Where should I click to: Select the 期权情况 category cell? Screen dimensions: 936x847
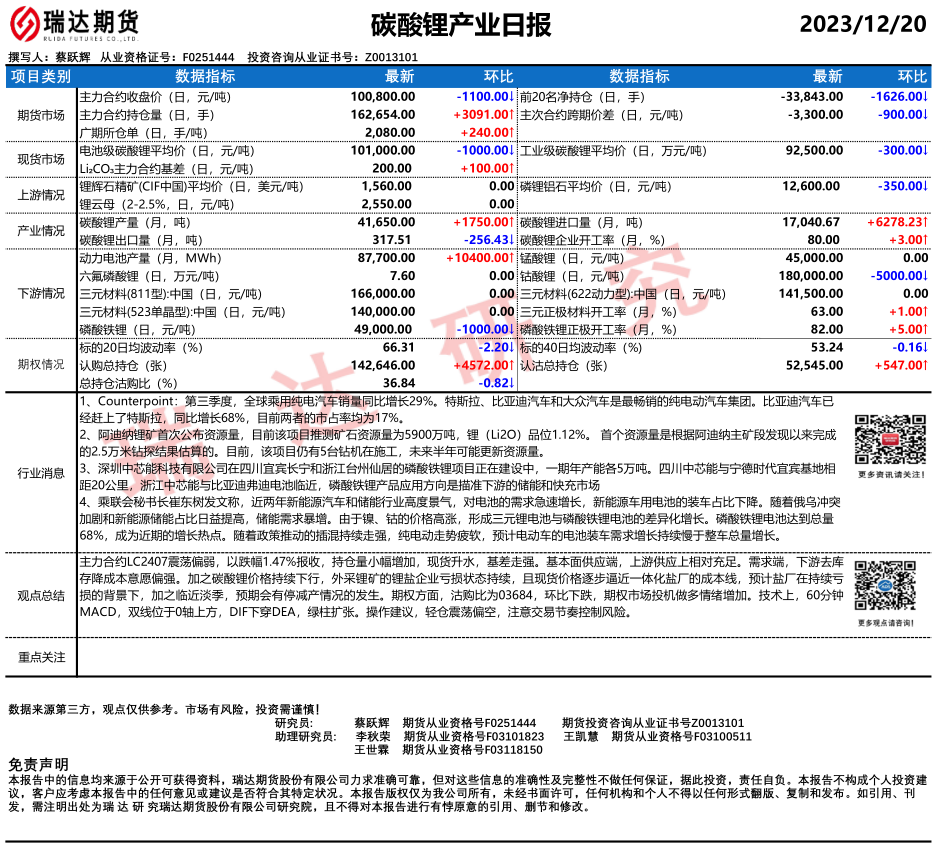(x=41, y=365)
